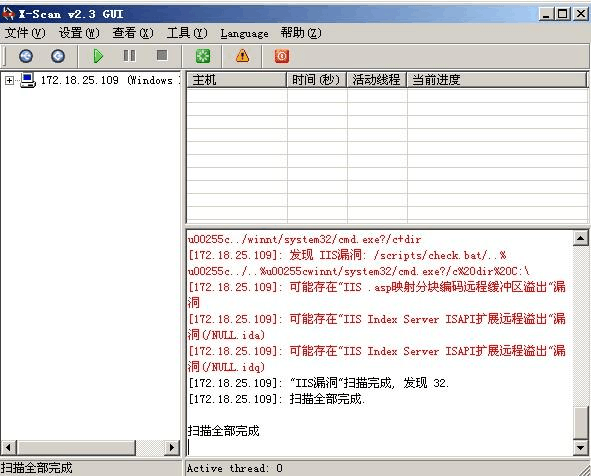Expand the 172.18.25.109 host tree node
Screen dimensions: 591x476
(x=9, y=80)
